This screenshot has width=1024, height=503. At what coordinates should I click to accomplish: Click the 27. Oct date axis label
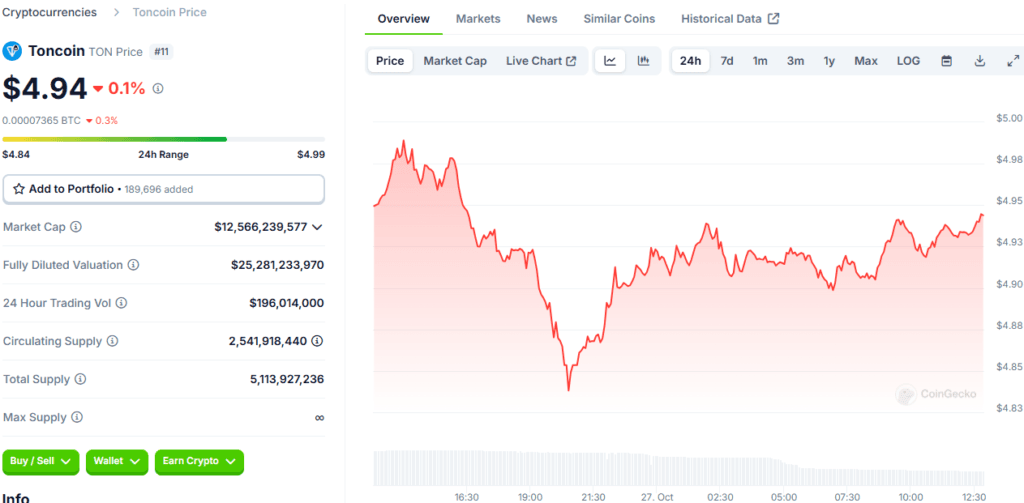click(658, 497)
